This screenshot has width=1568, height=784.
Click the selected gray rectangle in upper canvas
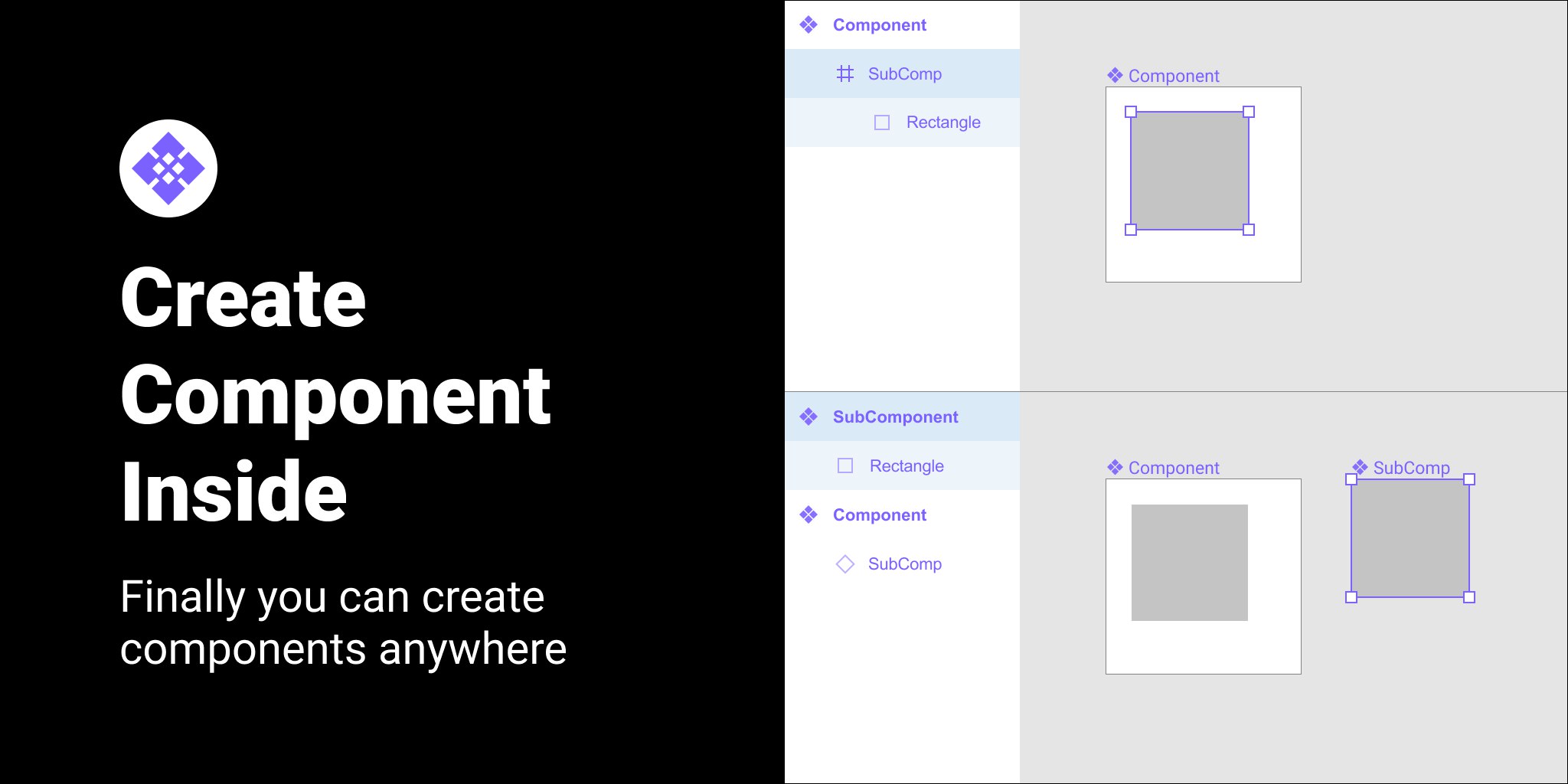(x=1190, y=171)
